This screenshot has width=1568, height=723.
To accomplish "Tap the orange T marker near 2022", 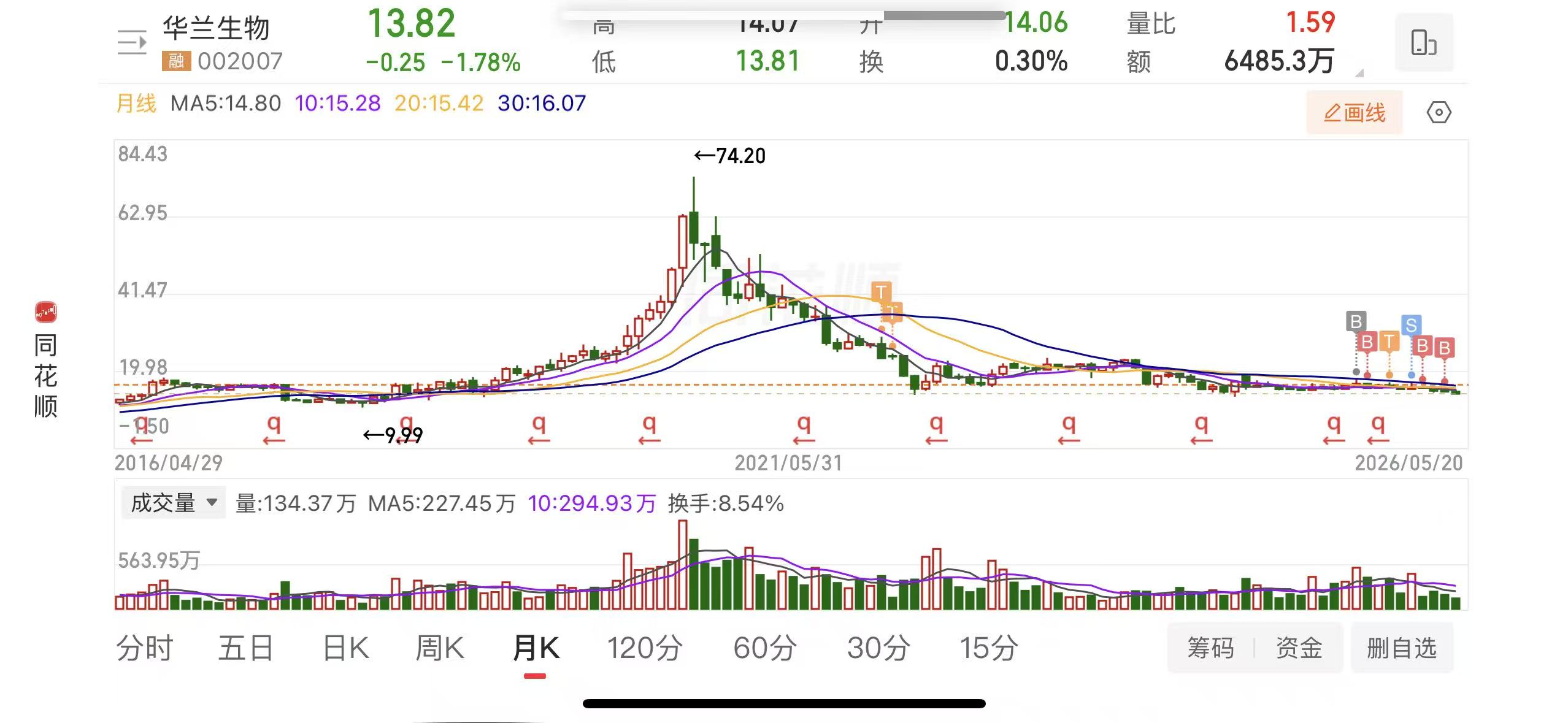I will click(881, 291).
